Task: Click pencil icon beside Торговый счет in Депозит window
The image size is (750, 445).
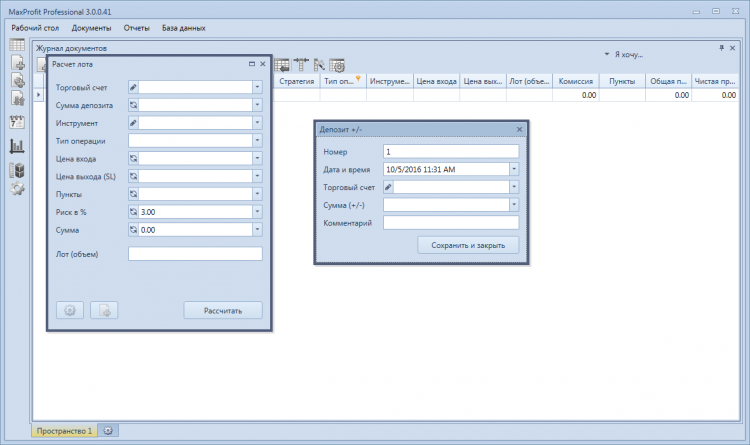Action: [x=388, y=187]
